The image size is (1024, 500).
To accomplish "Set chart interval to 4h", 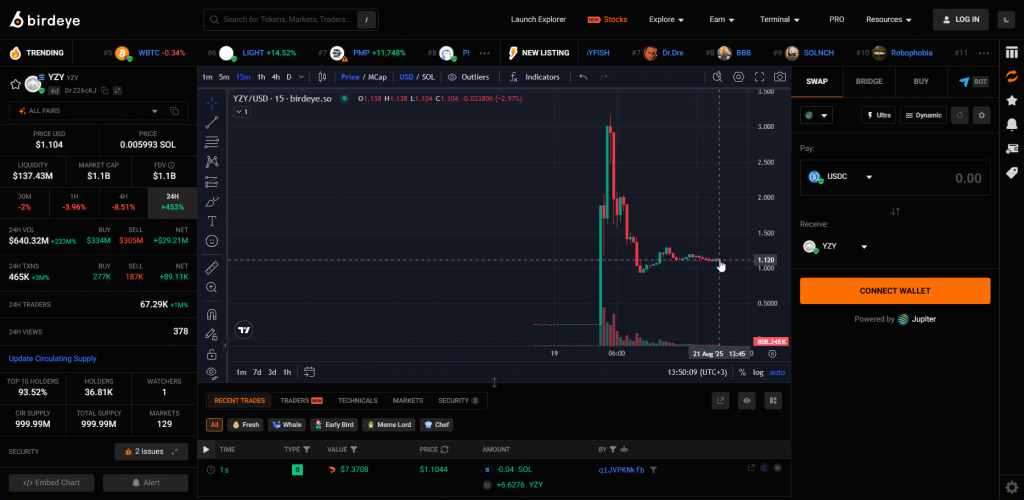I will click(276, 77).
